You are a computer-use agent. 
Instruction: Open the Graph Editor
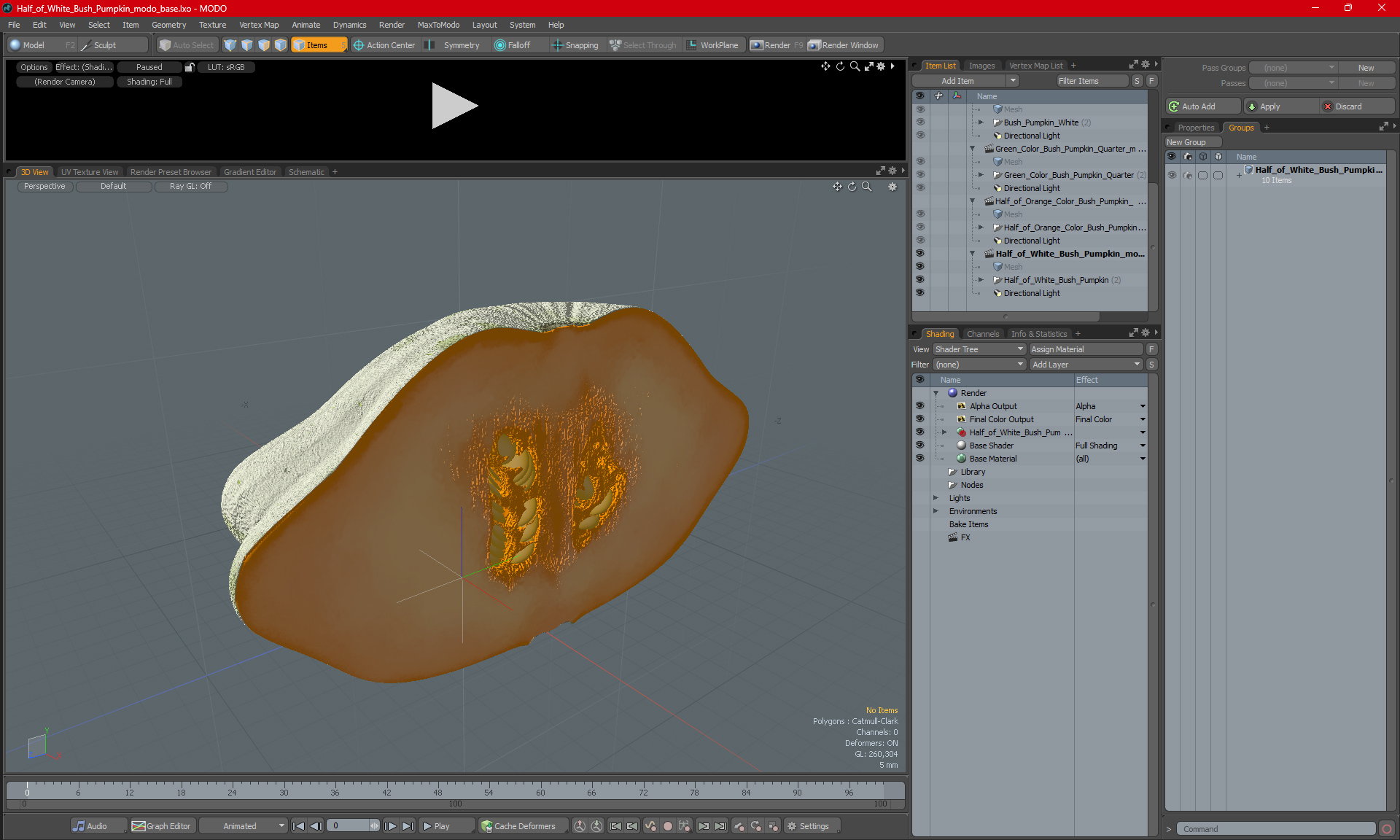[162, 826]
